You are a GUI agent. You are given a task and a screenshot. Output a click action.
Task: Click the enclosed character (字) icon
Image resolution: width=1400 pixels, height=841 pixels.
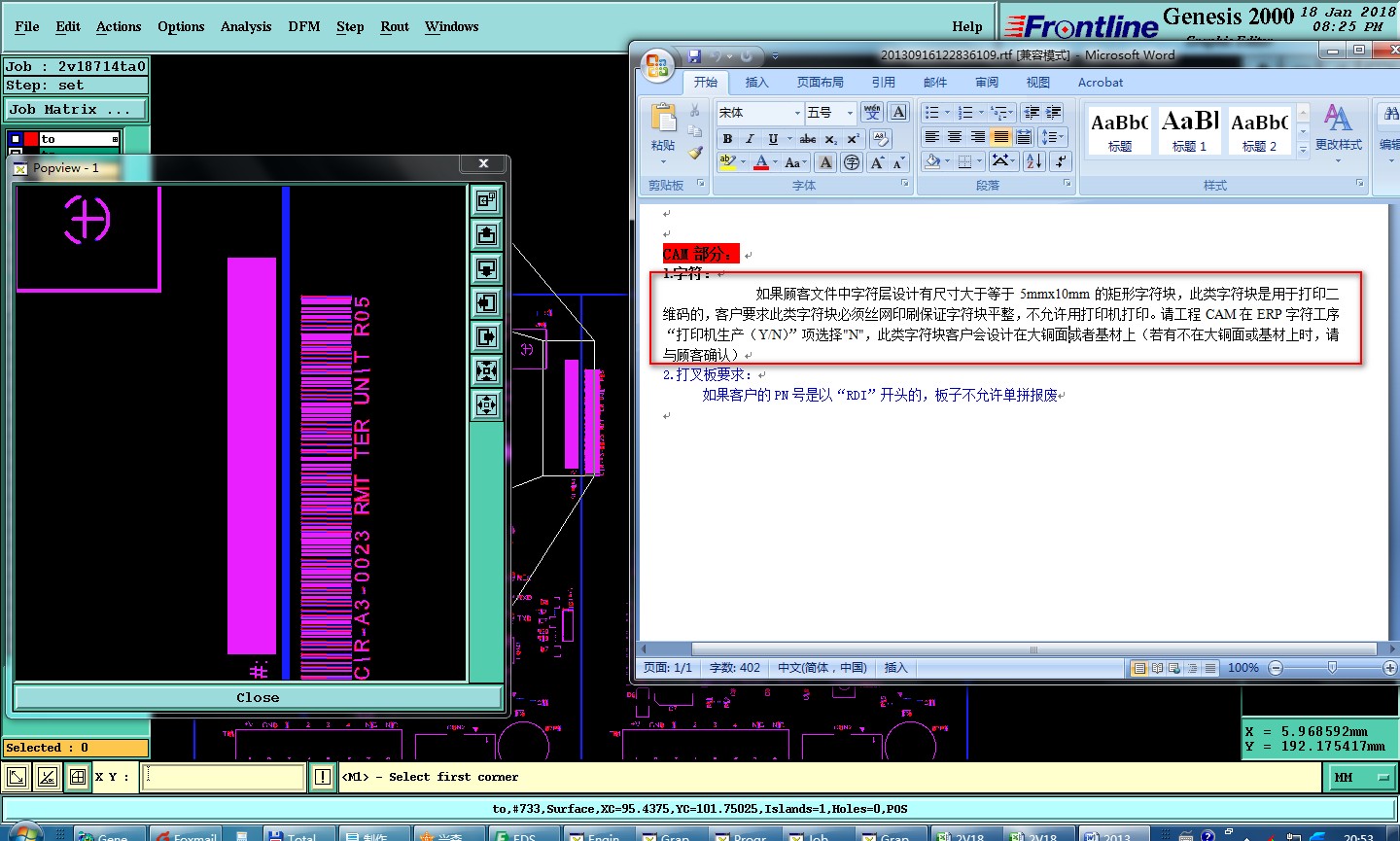852,162
